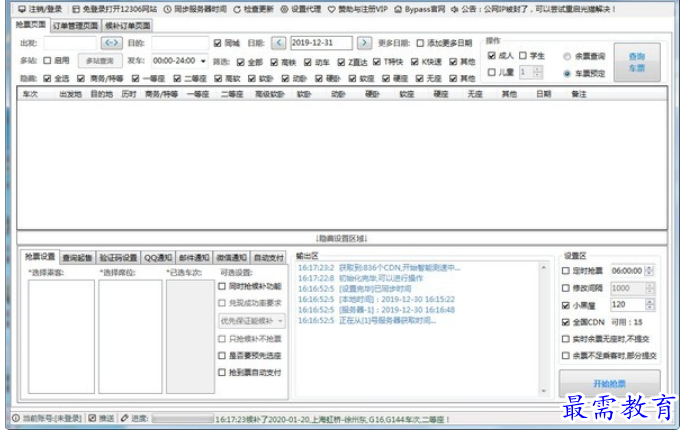Image resolution: width=684 pixels, height=439 pixels.
Task: Open the QQ通知 settings tab
Action: (158, 258)
